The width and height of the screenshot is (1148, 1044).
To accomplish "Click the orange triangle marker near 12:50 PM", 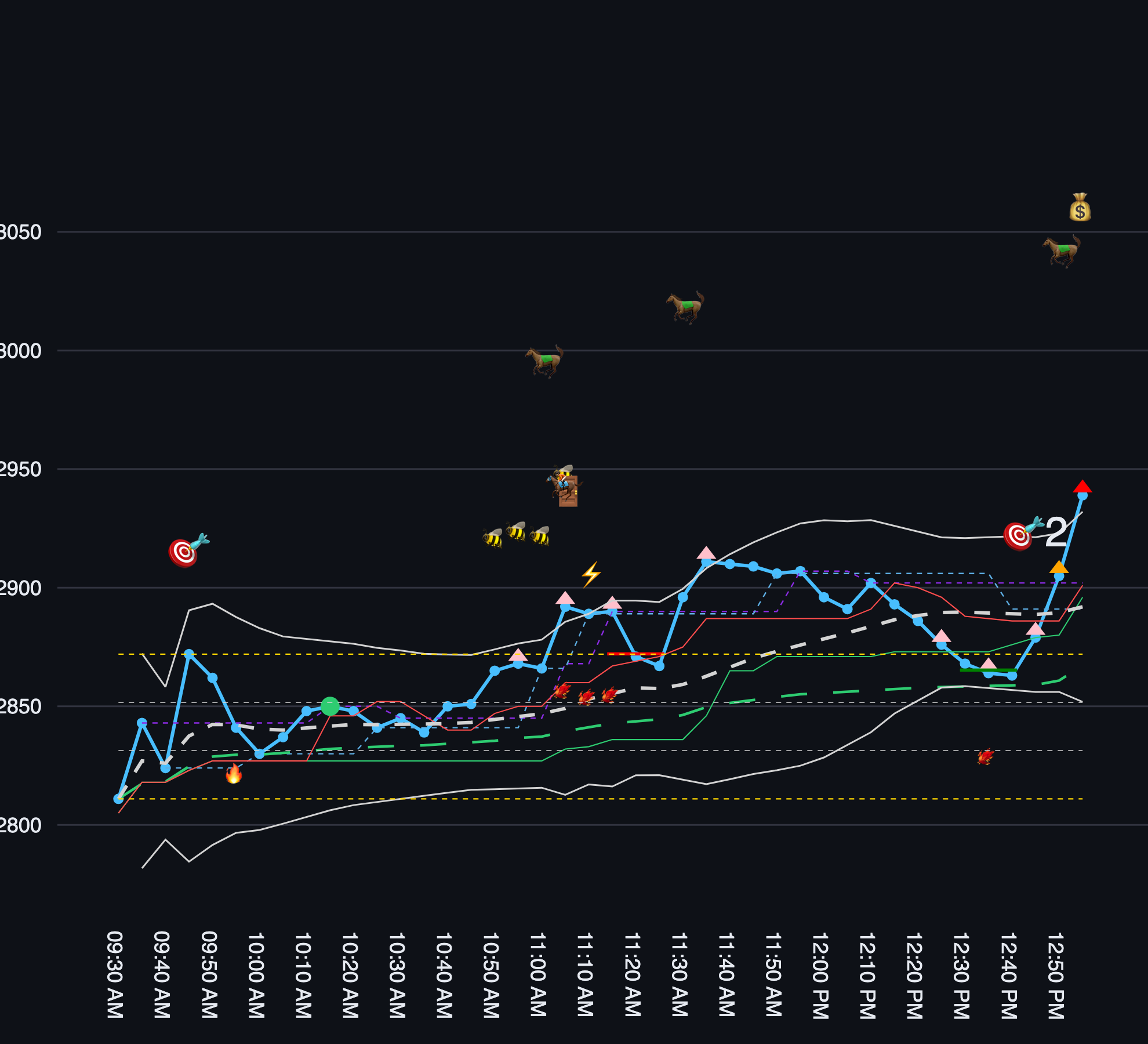I will pyautogui.click(x=1059, y=567).
